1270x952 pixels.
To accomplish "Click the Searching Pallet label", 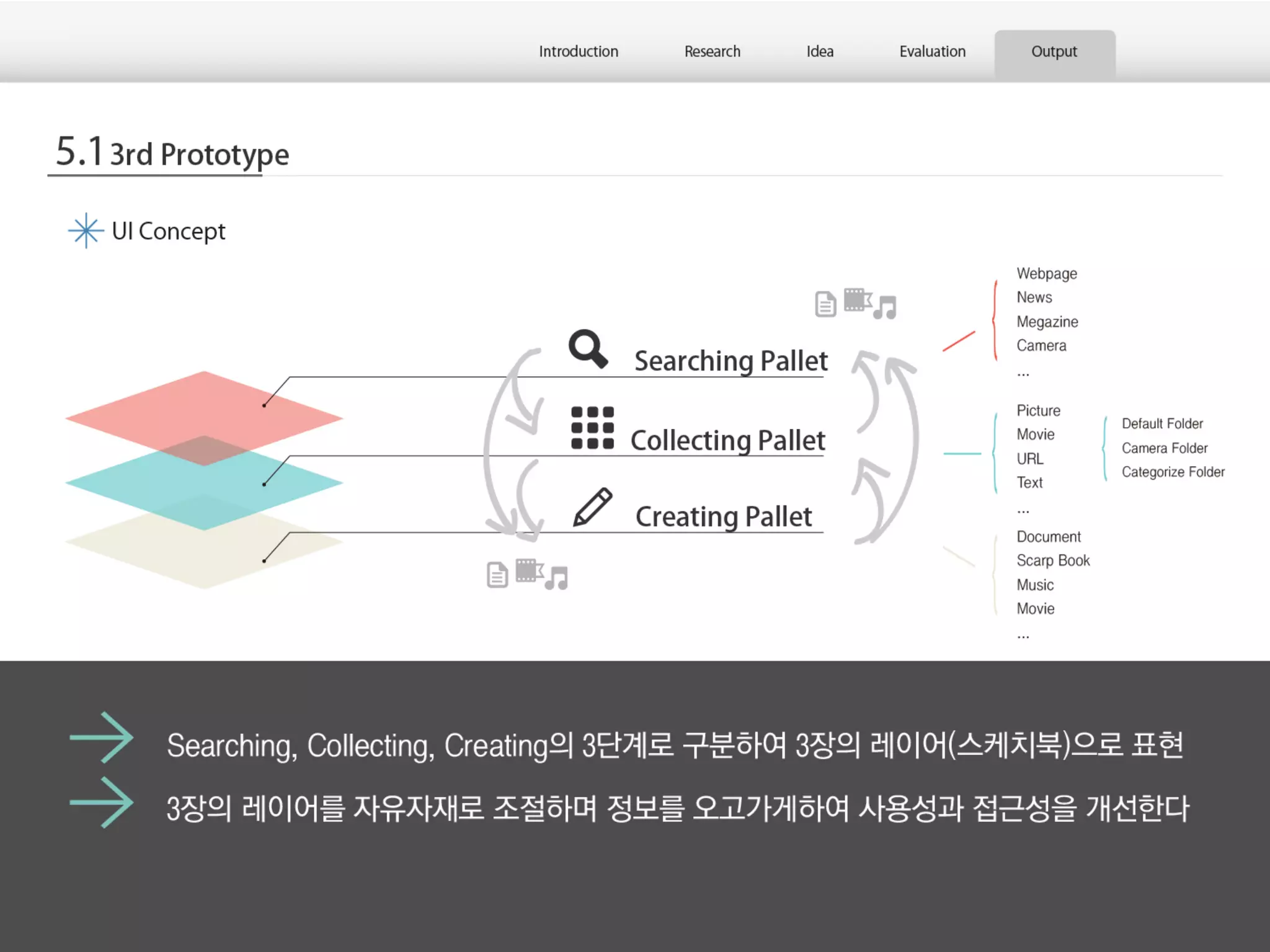I will coord(730,361).
